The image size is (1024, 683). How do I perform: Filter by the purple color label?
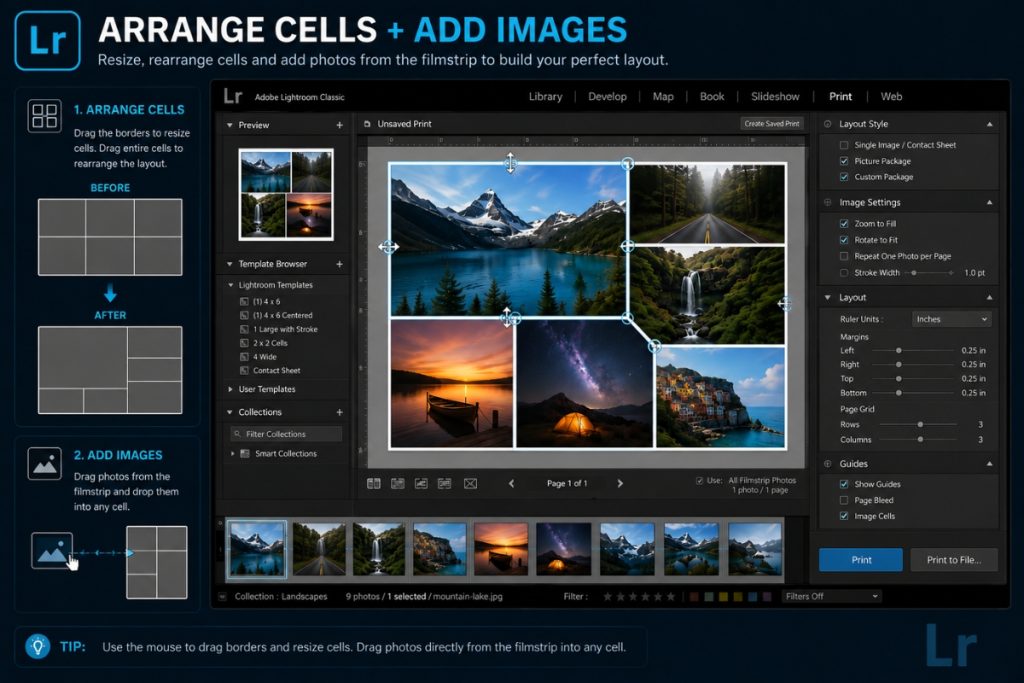coord(767,596)
